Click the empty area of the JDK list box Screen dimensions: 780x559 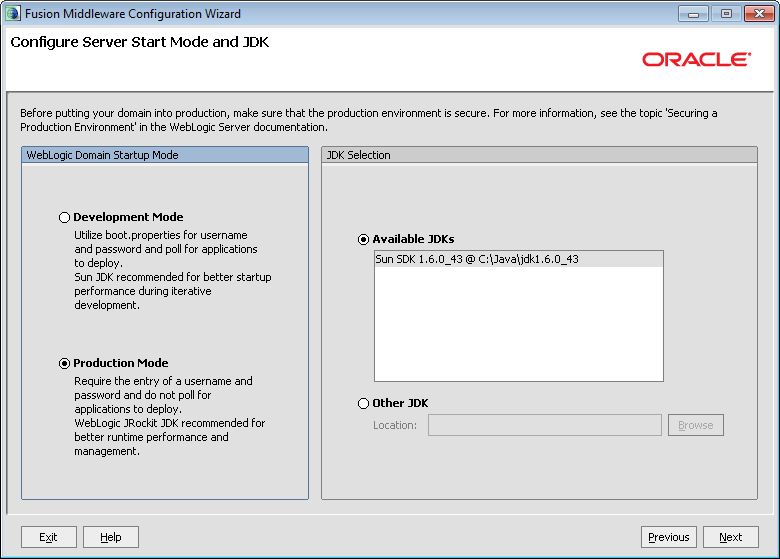point(518,323)
